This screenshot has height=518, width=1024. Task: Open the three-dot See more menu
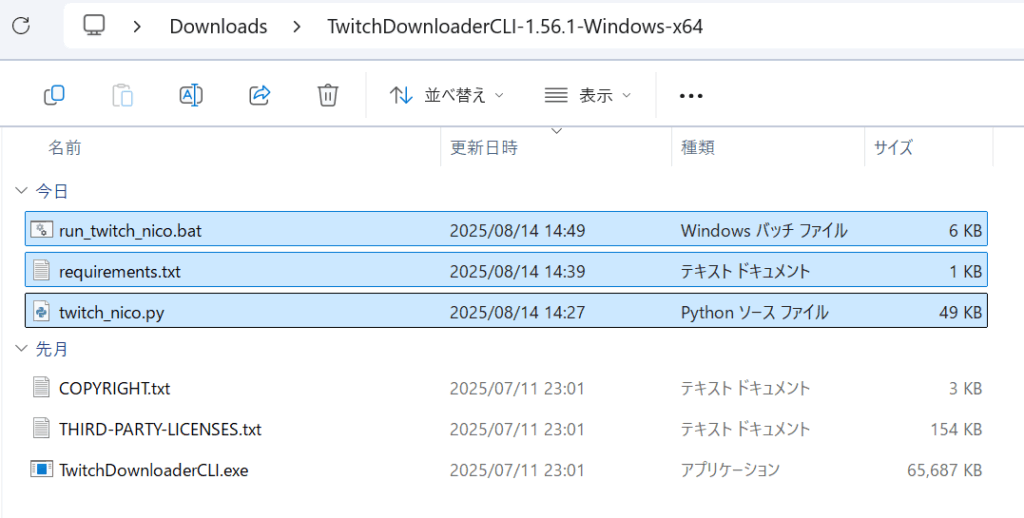691,95
